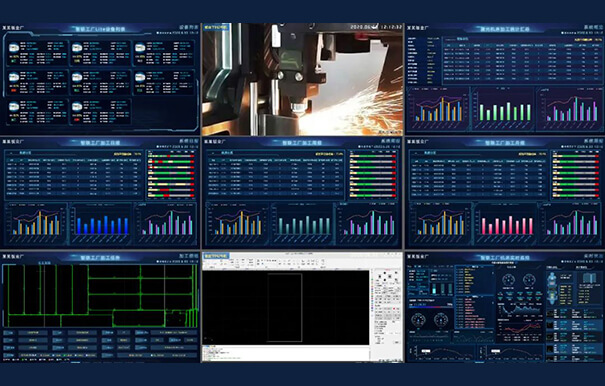This screenshot has width=605, height=386.
Task: Select the yellow tab label above the CAD window
Action: click(216, 256)
